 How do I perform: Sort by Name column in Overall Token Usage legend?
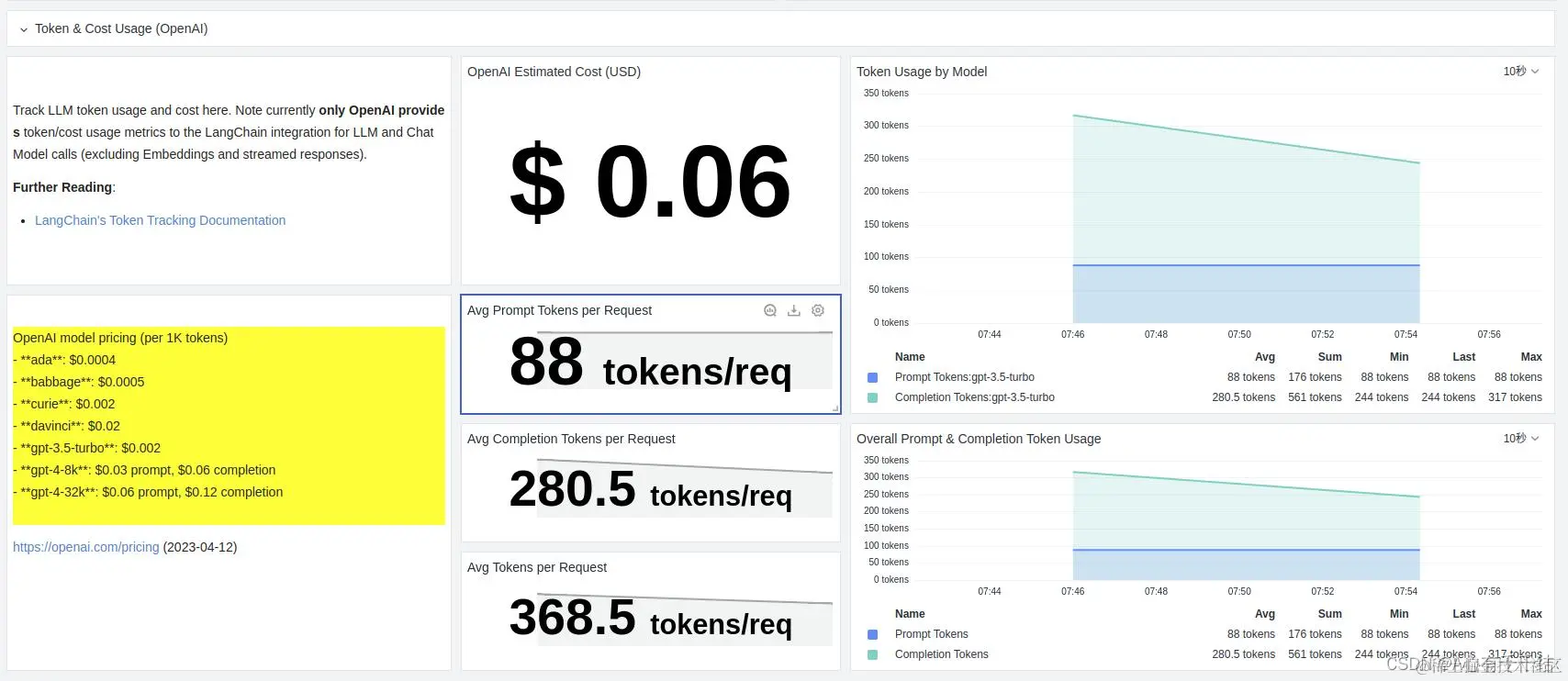[x=910, y=614]
